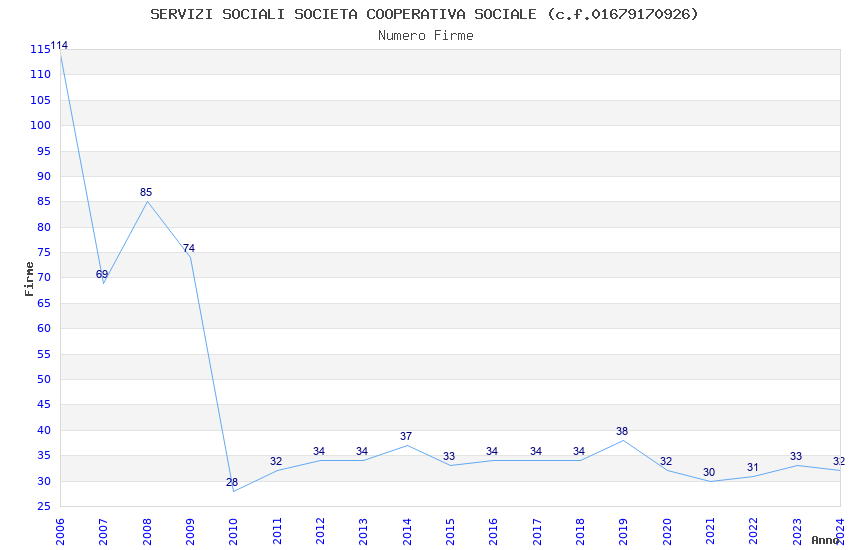
Task: Click the x-axis year label 2009
Action: pyautogui.click(x=190, y=531)
